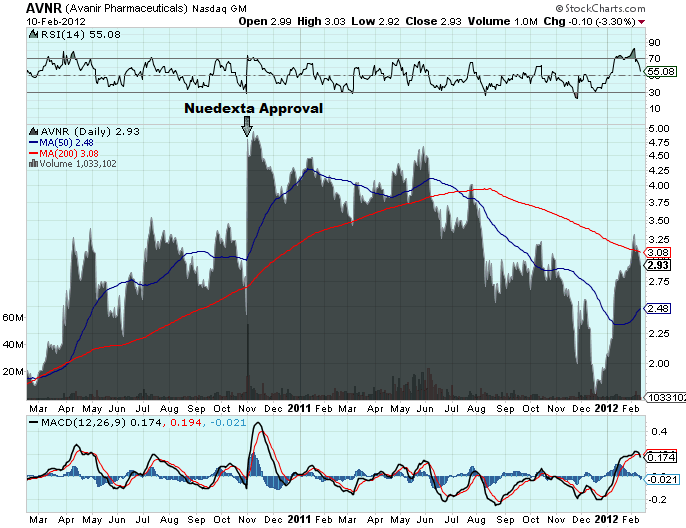686x528 pixels.
Task: Click the 4.00 price axis label
Action: [x=659, y=185]
